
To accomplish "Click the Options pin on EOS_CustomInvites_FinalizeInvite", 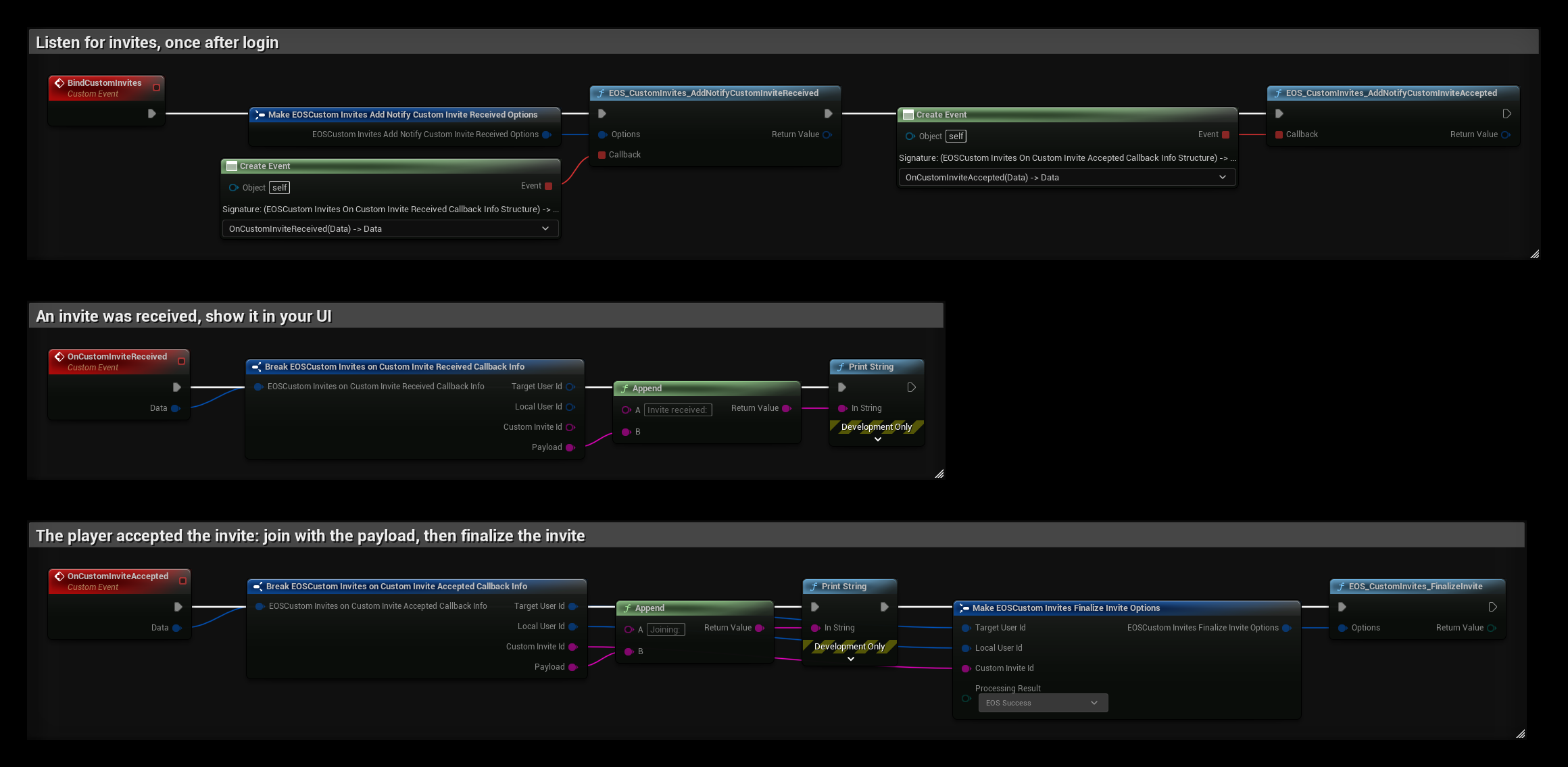I will (1342, 628).
